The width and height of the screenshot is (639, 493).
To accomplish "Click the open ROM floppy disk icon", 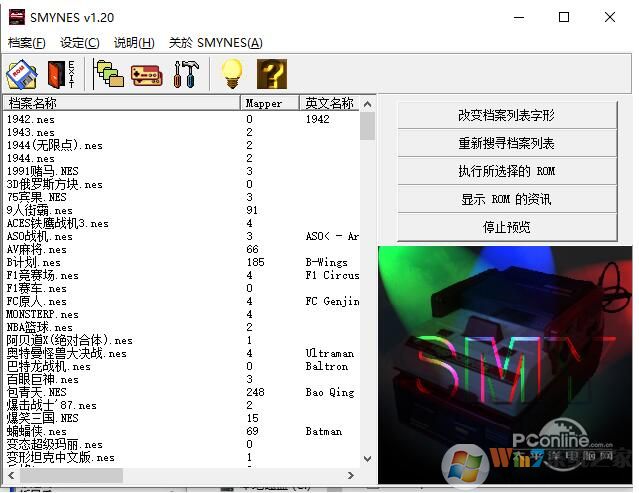I will click(x=22, y=74).
